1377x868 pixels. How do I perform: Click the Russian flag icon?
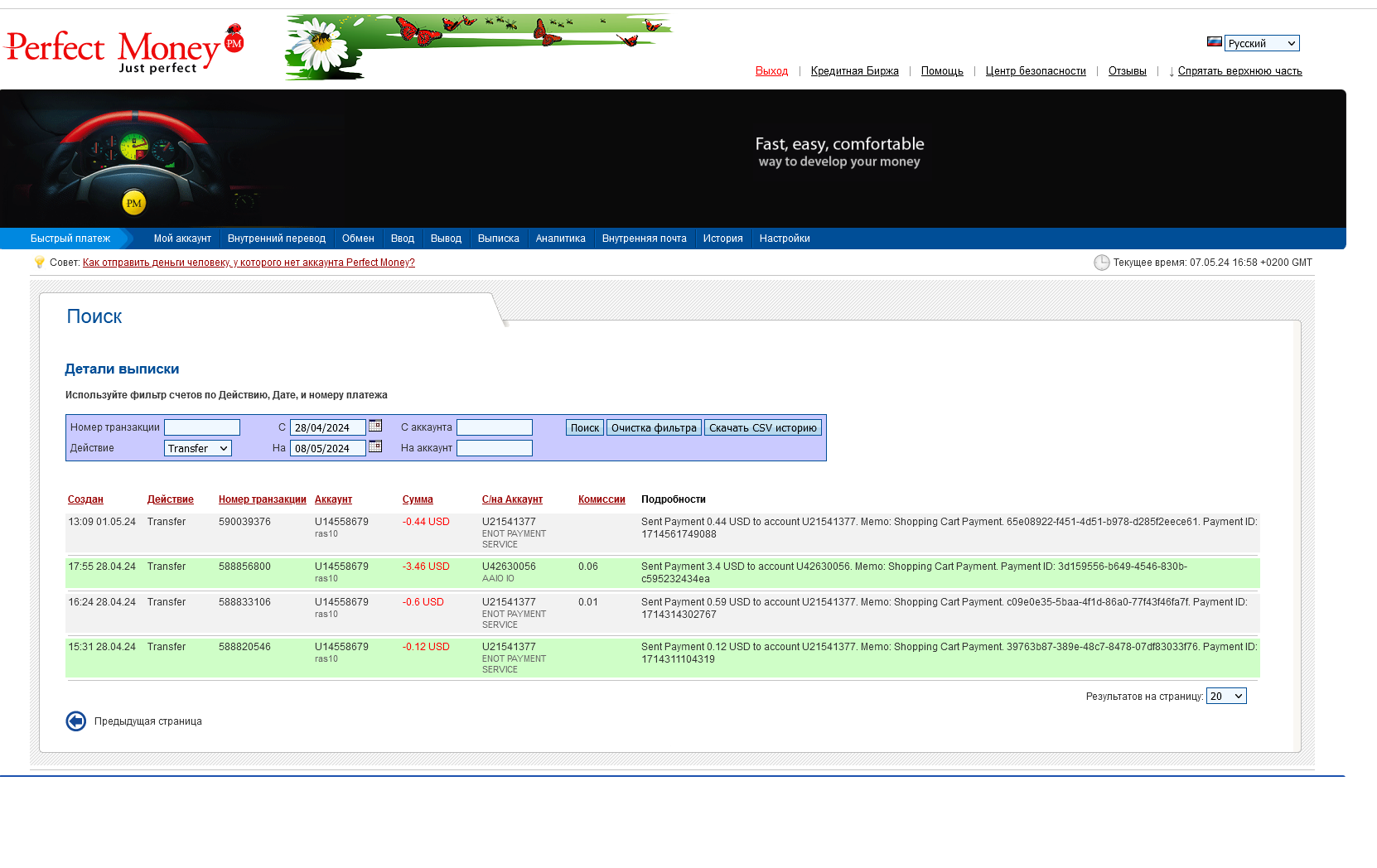coord(1214,42)
